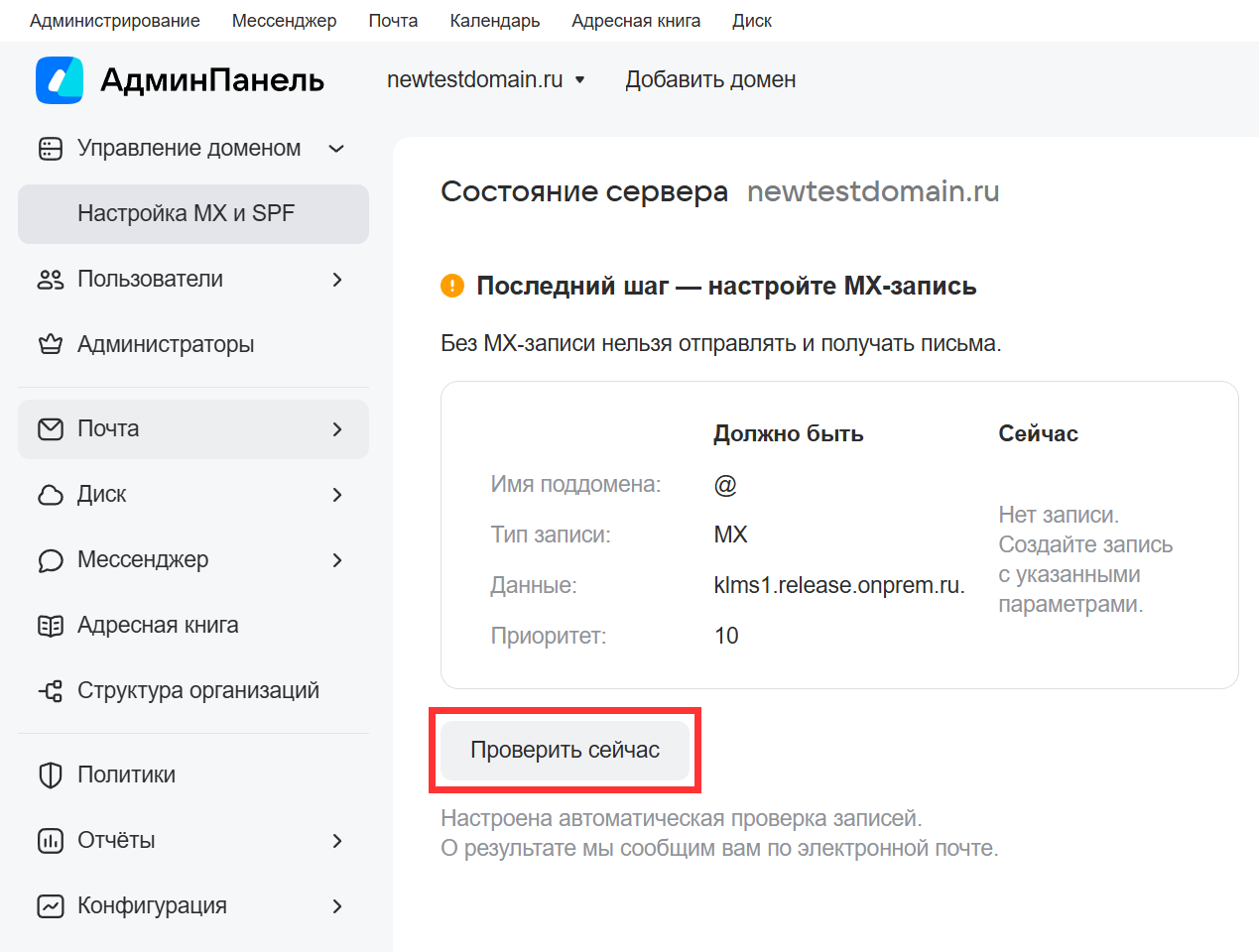The height and width of the screenshot is (952, 1259).
Task: Open Адресная книга in the top menu
Action: pyautogui.click(x=636, y=21)
